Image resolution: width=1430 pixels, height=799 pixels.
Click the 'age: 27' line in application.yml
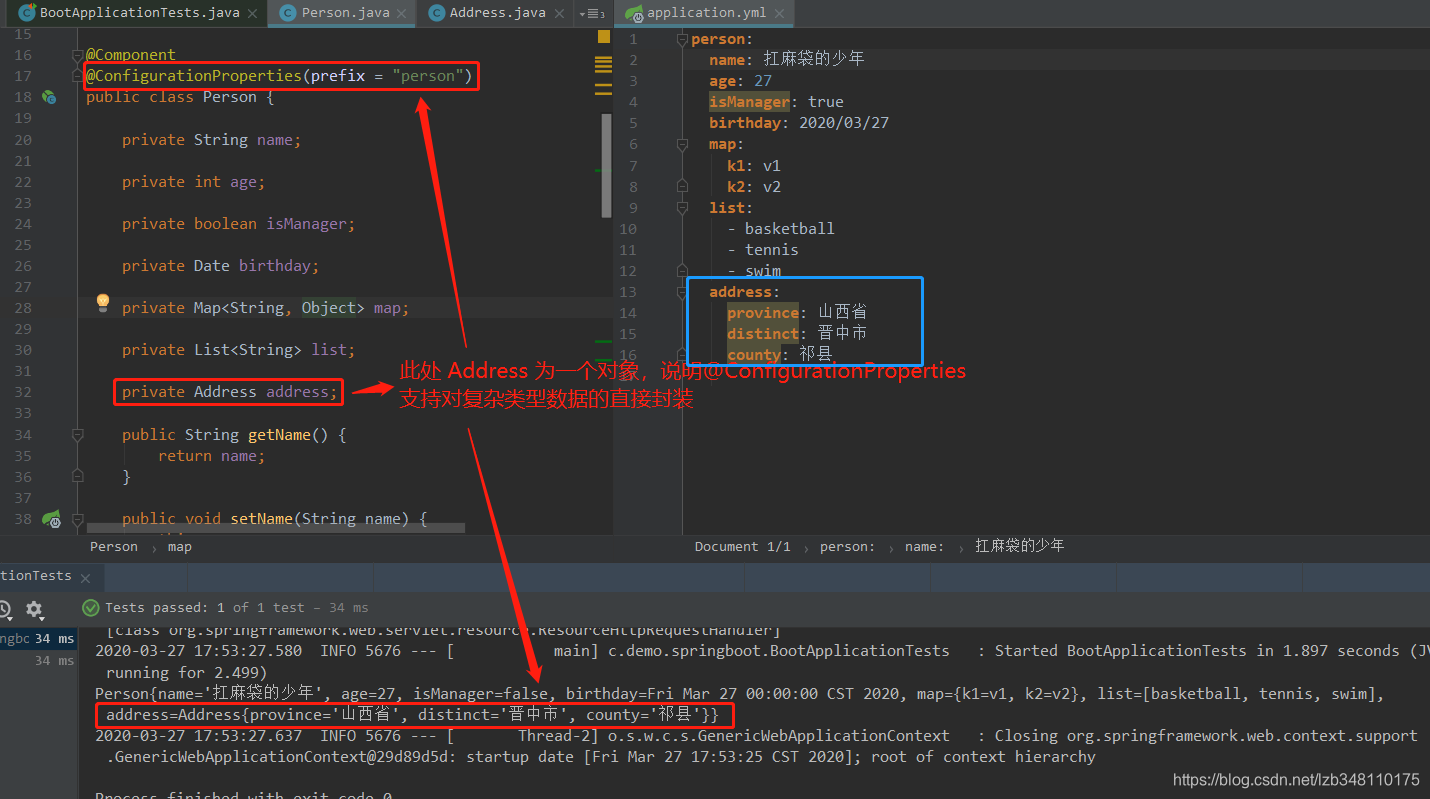tap(740, 81)
